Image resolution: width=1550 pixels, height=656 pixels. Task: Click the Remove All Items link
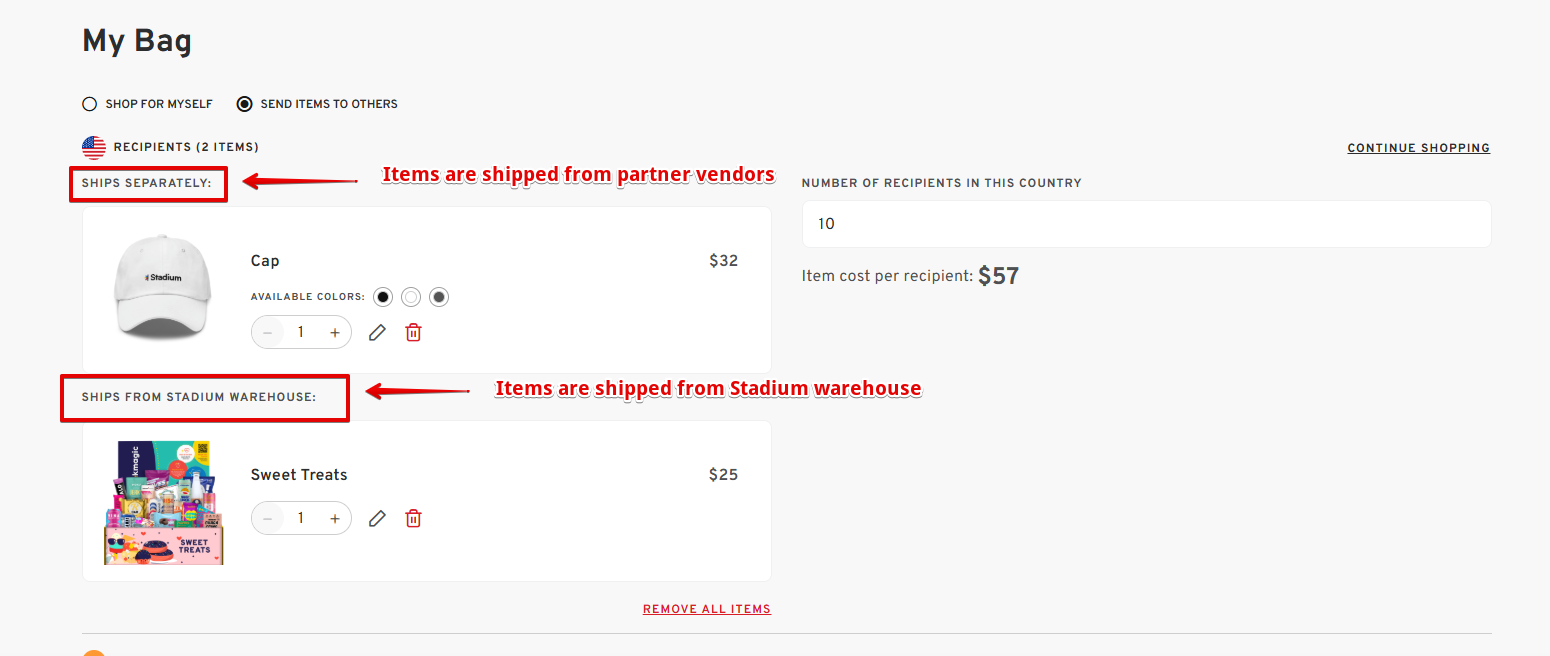(x=707, y=609)
